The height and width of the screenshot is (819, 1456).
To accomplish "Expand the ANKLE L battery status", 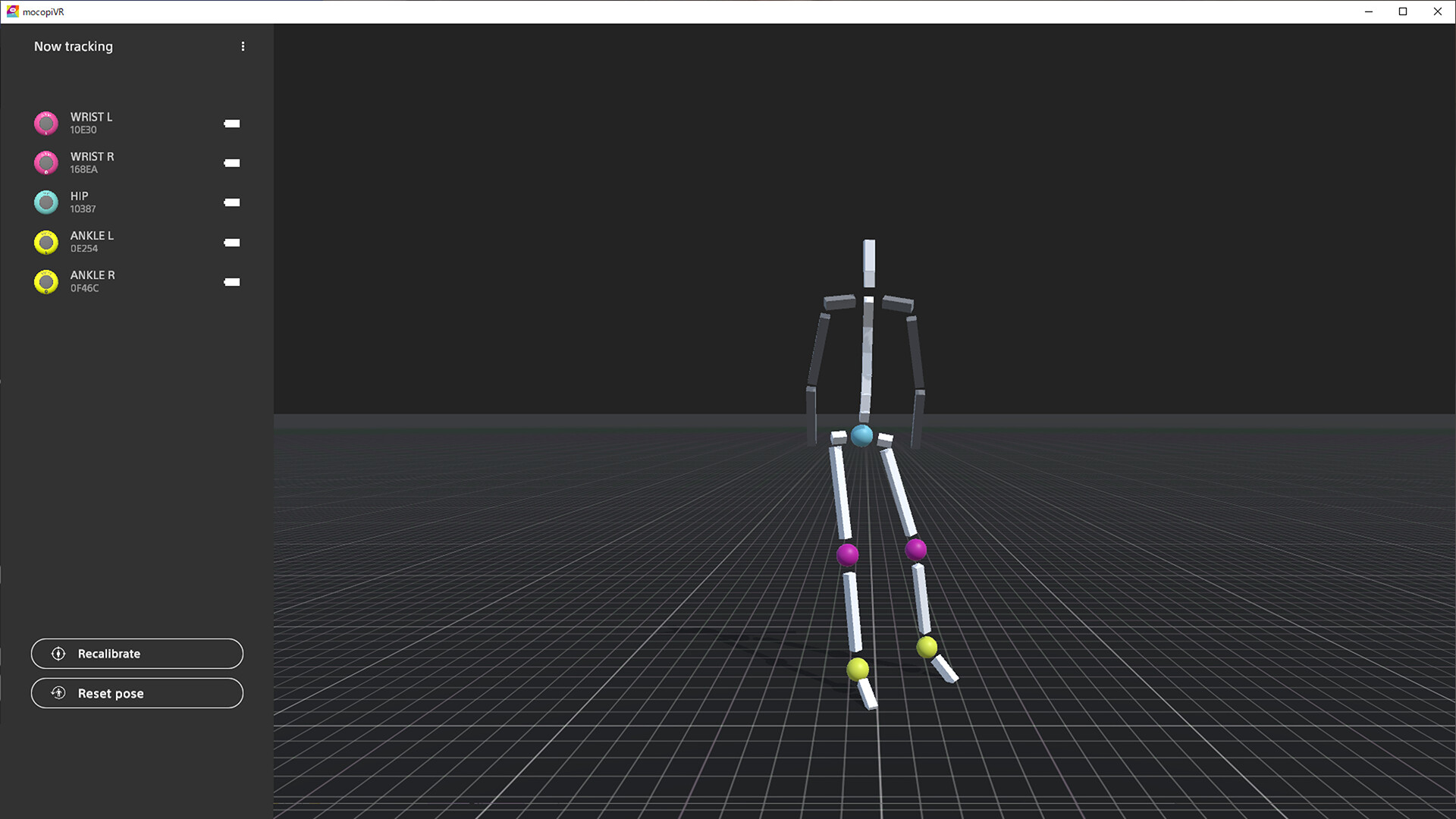I will tap(231, 242).
